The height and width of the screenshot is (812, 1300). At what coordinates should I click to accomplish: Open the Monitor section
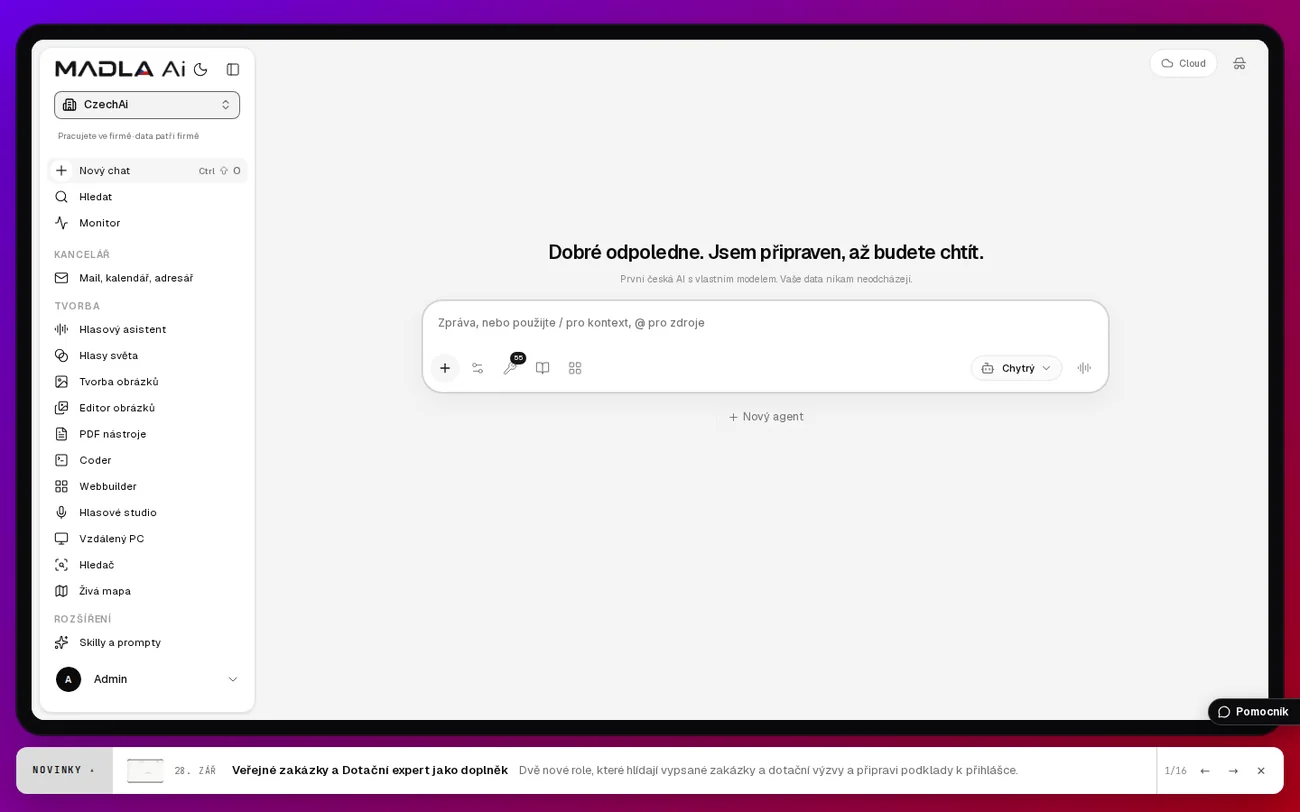pos(147,223)
